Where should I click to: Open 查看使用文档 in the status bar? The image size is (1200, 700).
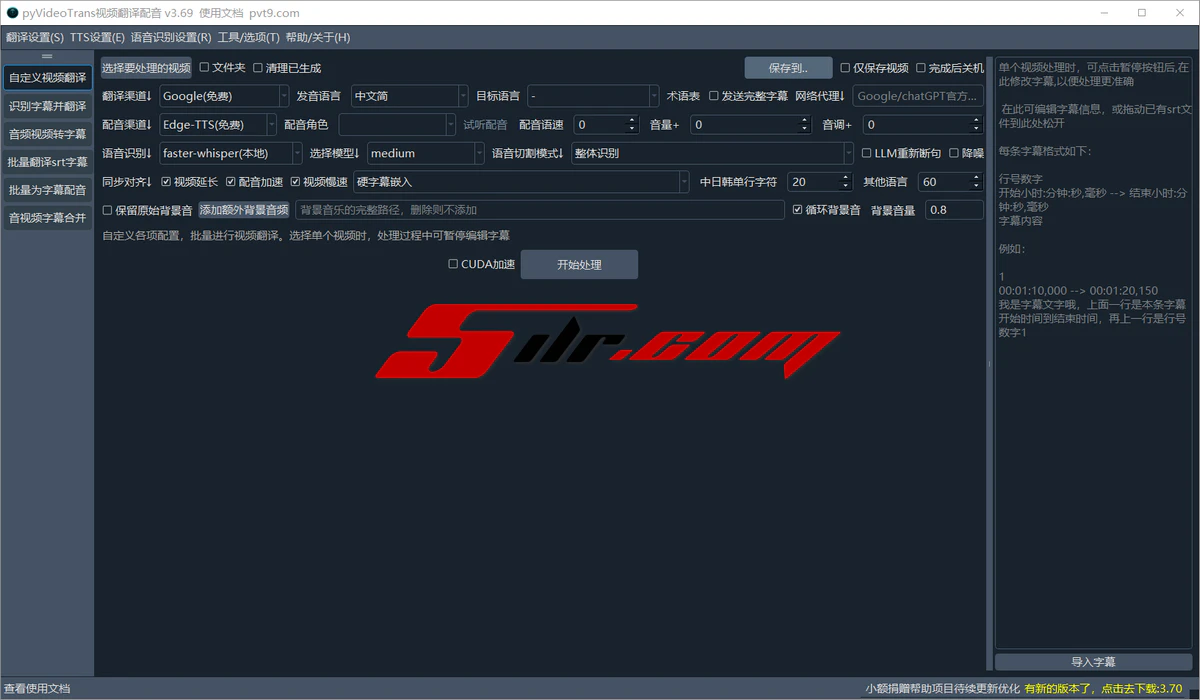[37, 688]
